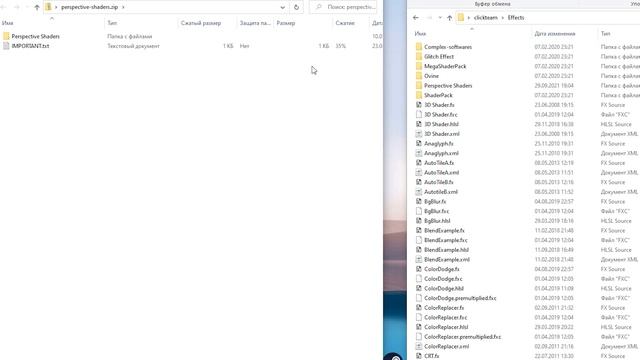
Task: Select the 3D Shader.fxc file icon
Action: point(419,115)
